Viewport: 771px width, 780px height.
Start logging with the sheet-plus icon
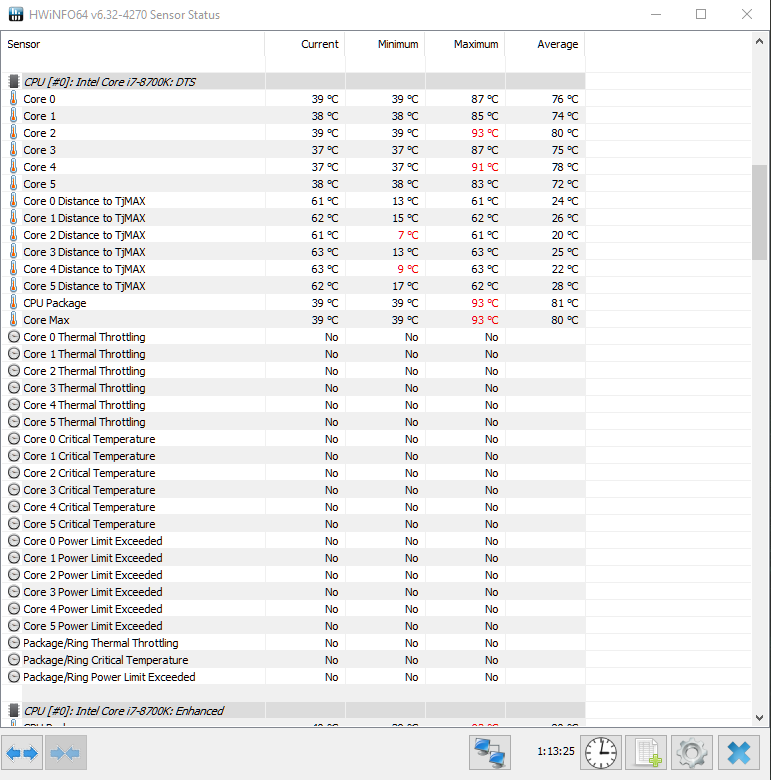point(646,753)
